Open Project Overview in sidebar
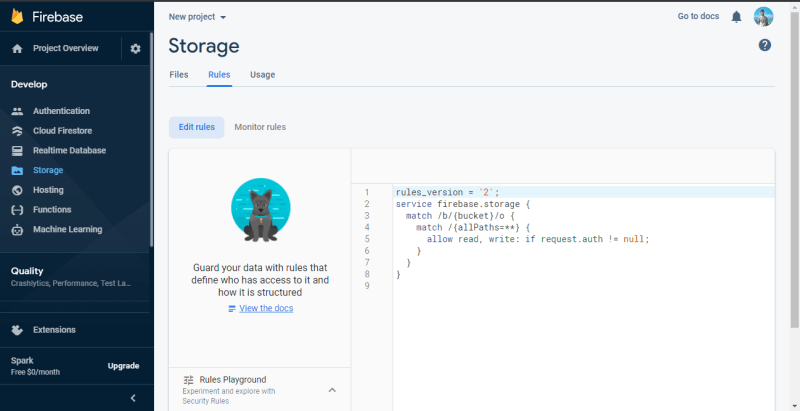 click(66, 48)
